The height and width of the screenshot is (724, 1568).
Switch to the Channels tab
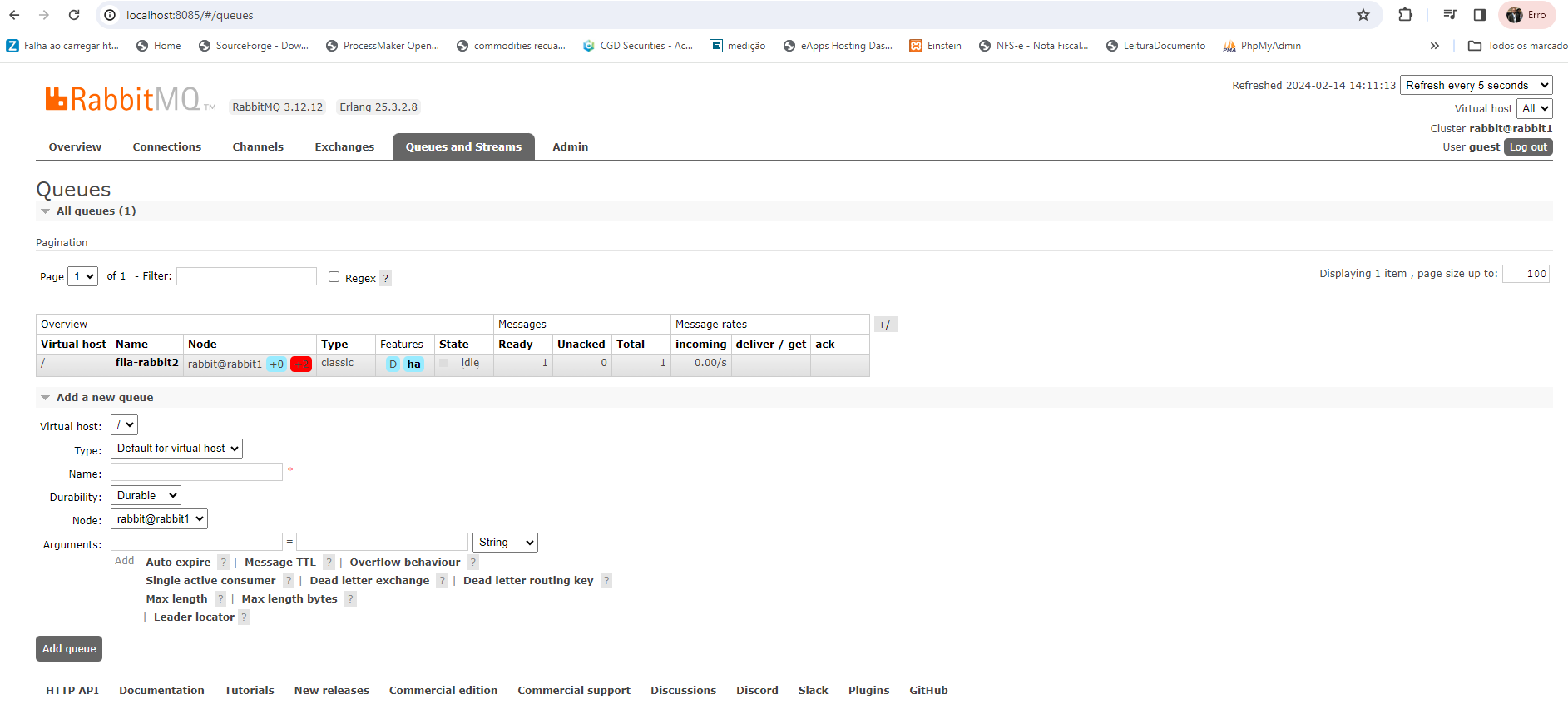(x=258, y=147)
